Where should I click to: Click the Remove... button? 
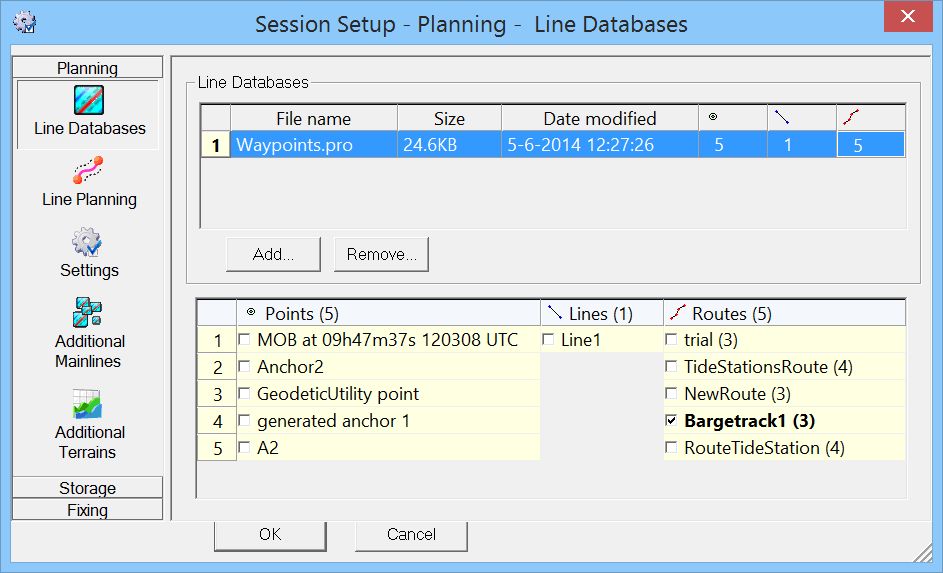point(381,254)
